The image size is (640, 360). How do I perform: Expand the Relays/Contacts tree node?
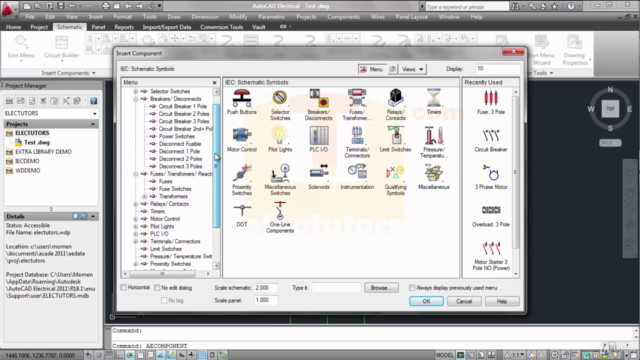point(136,204)
